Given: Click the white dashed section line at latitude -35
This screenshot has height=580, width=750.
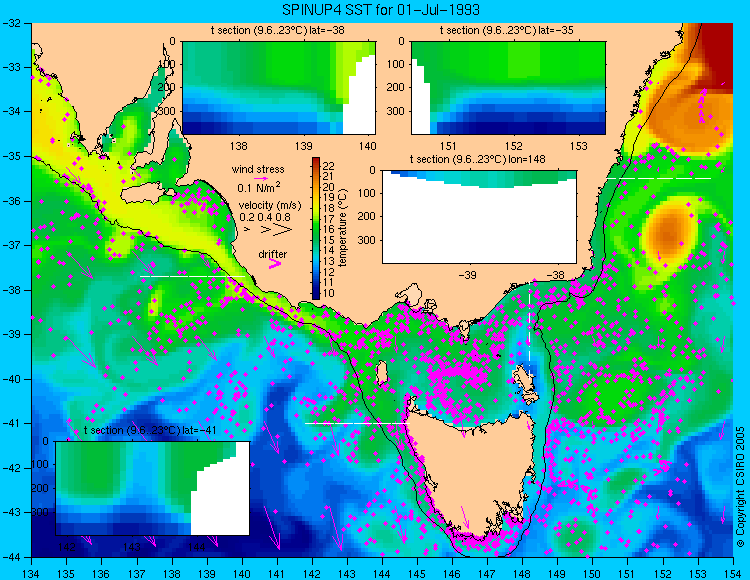Looking at the screenshot, I should (x=659, y=178).
